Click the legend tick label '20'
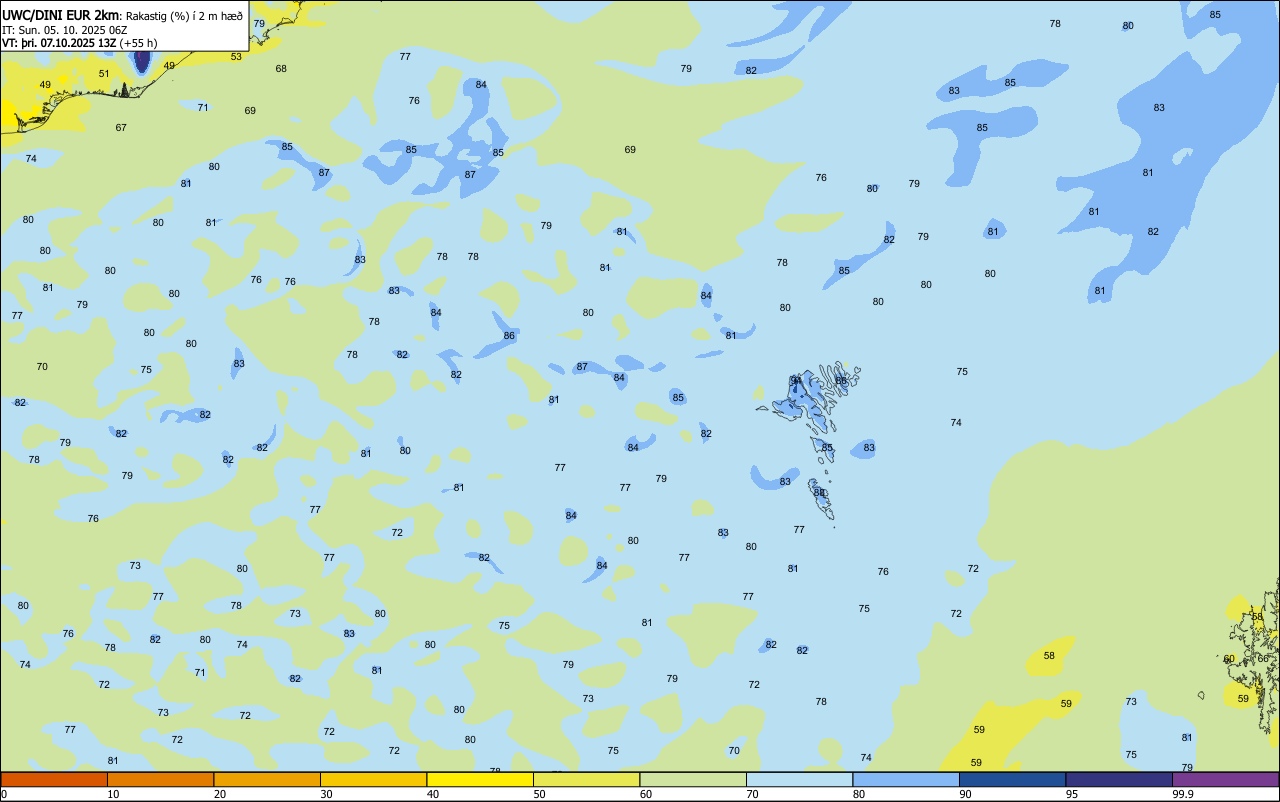The width and height of the screenshot is (1280, 802). (220, 794)
